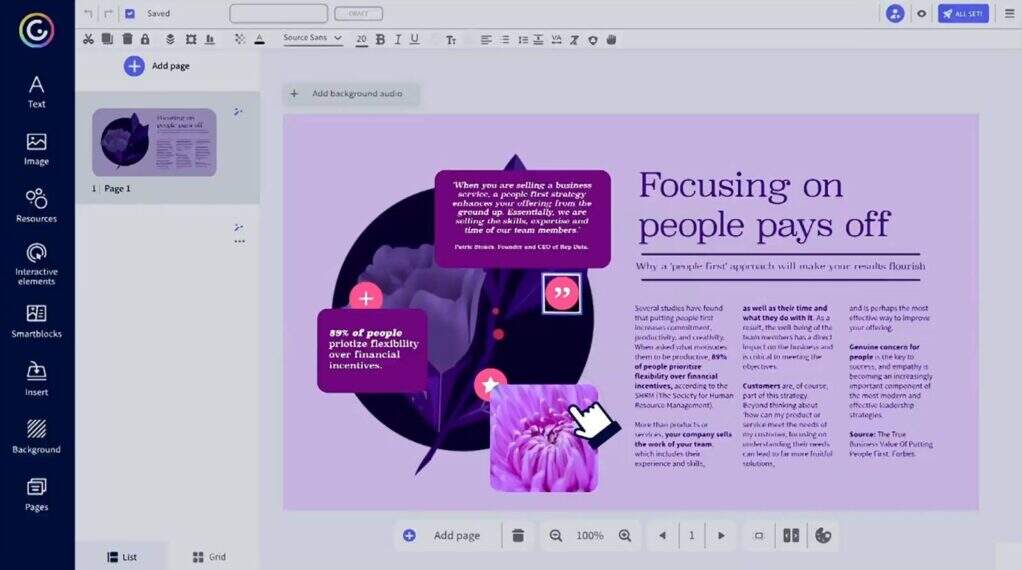Click the ALL SET! button
1022x570 pixels.
[962, 14]
